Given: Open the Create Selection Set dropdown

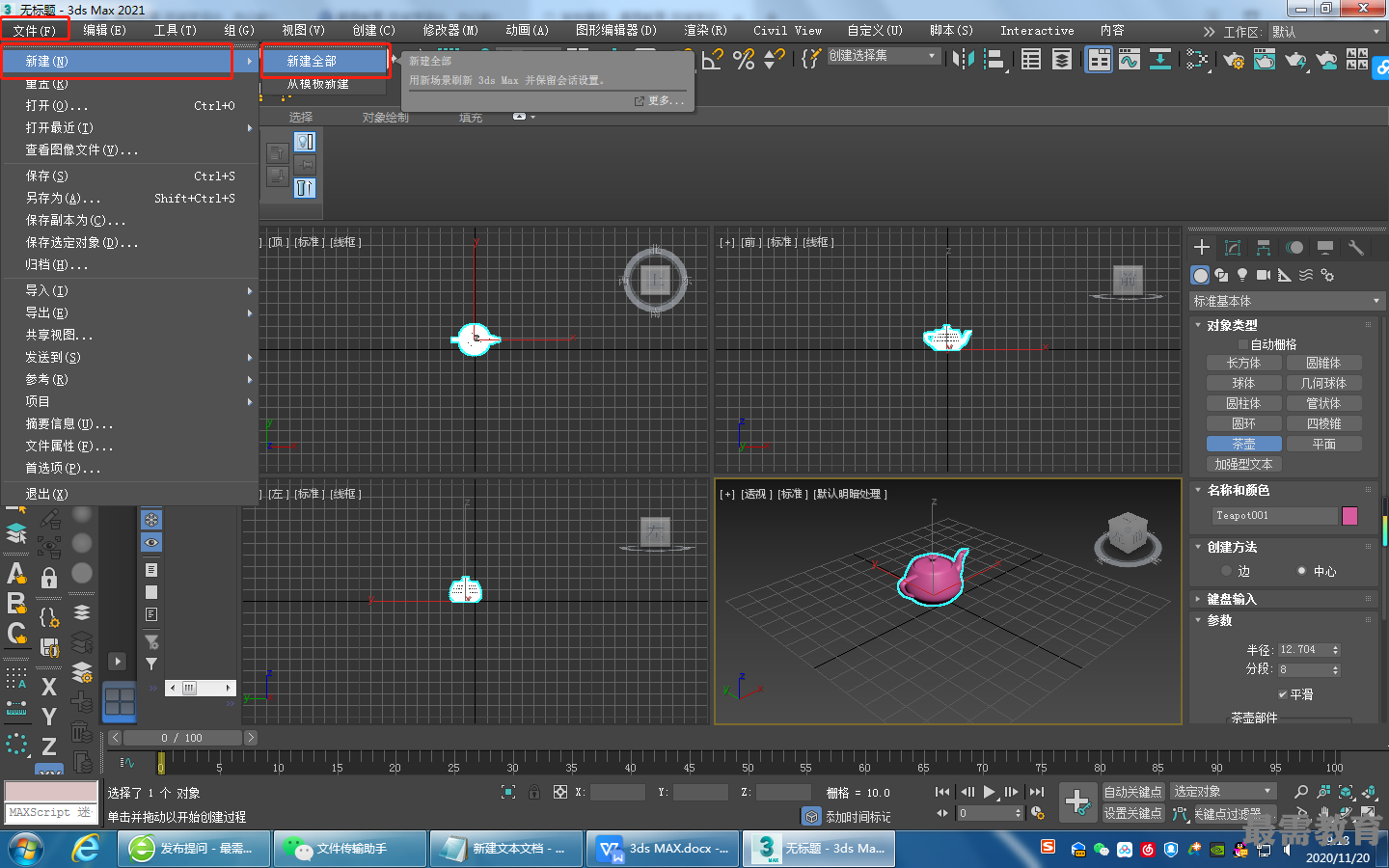Looking at the screenshot, I should click(x=884, y=56).
